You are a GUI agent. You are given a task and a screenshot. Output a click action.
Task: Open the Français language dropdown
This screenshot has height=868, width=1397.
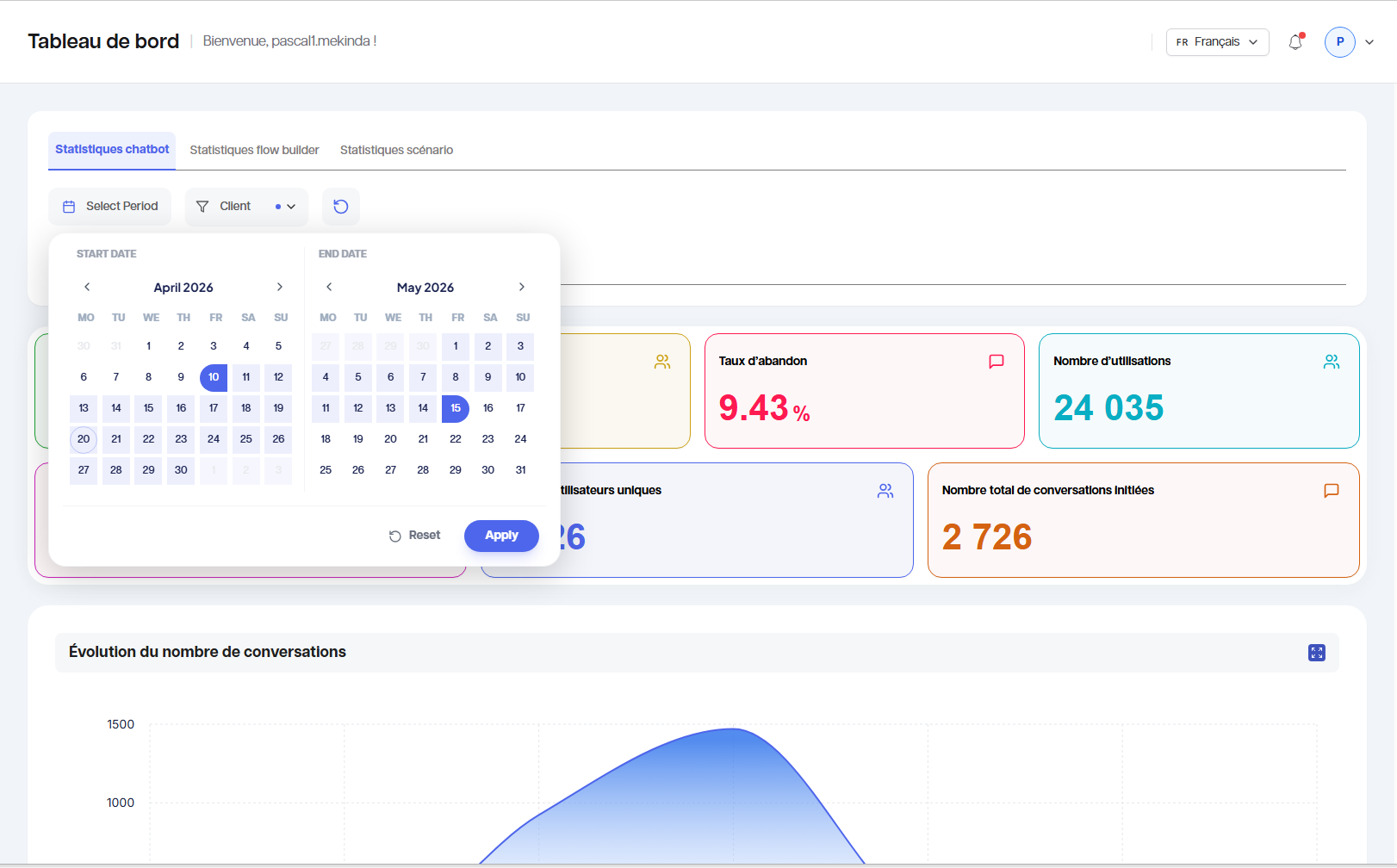(x=1217, y=42)
